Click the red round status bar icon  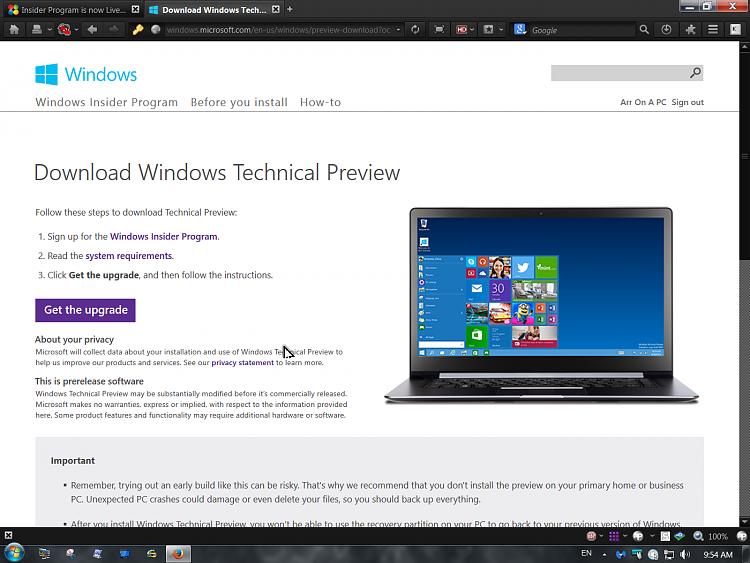(x=591, y=536)
